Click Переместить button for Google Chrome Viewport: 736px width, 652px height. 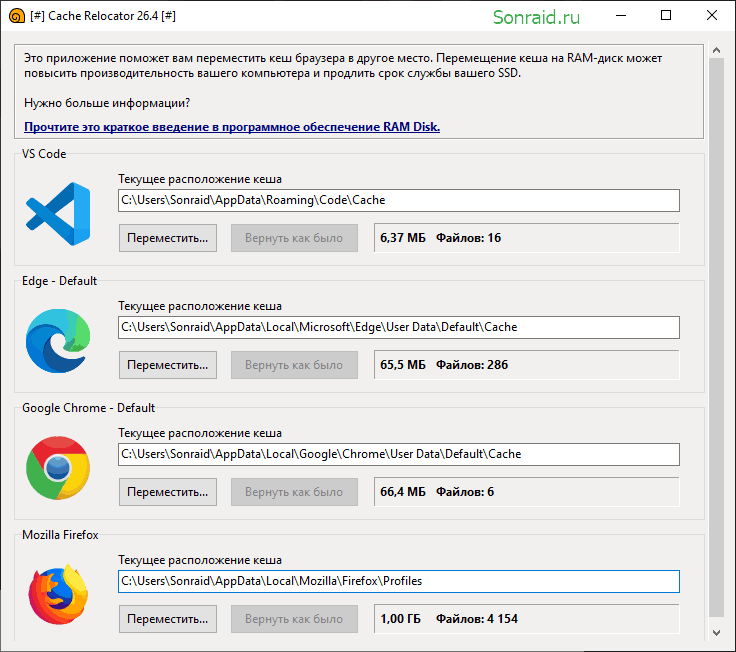point(168,492)
